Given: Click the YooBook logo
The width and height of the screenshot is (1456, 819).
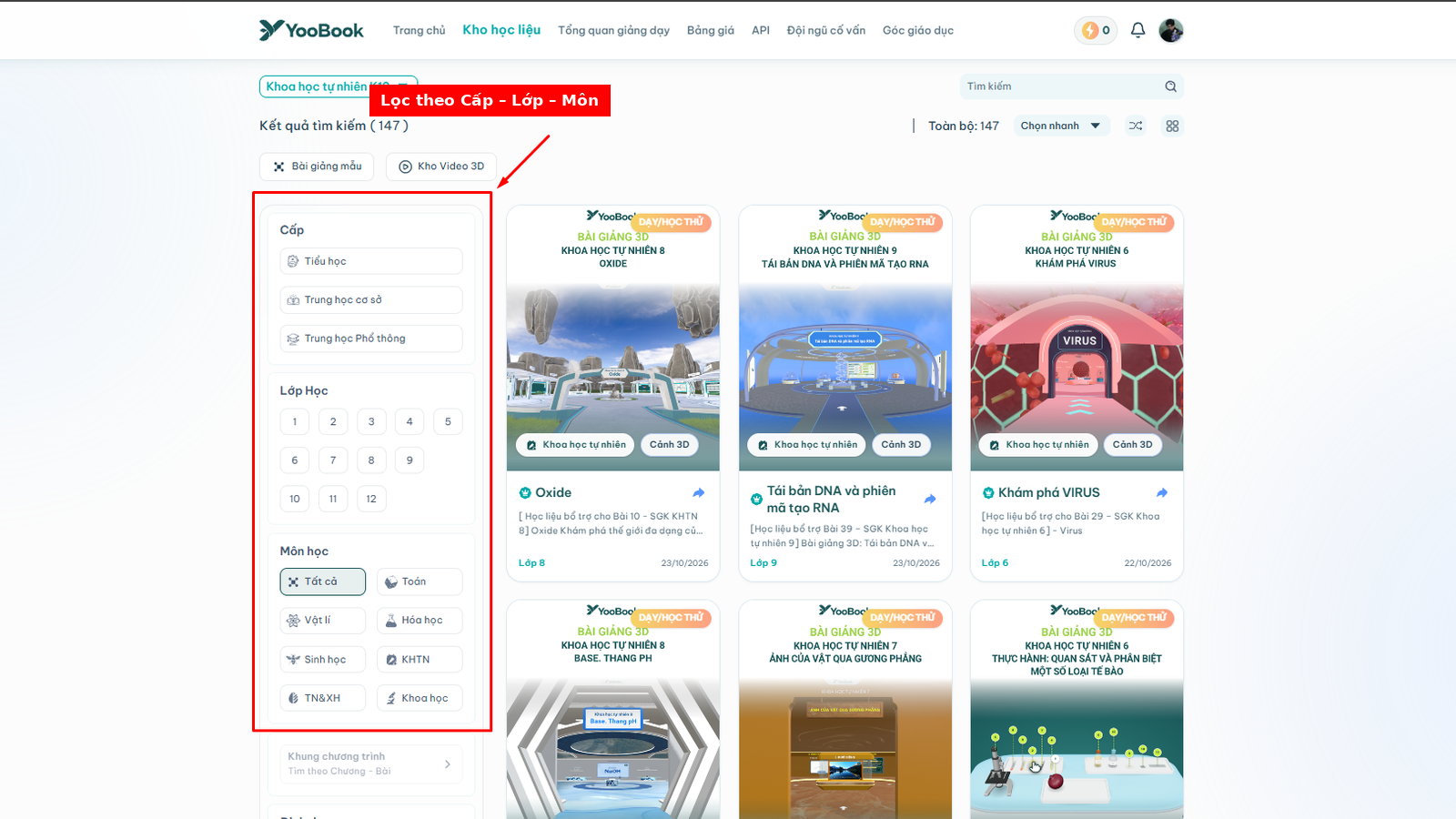Looking at the screenshot, I should pyautogui.click(x=311, y=30).
